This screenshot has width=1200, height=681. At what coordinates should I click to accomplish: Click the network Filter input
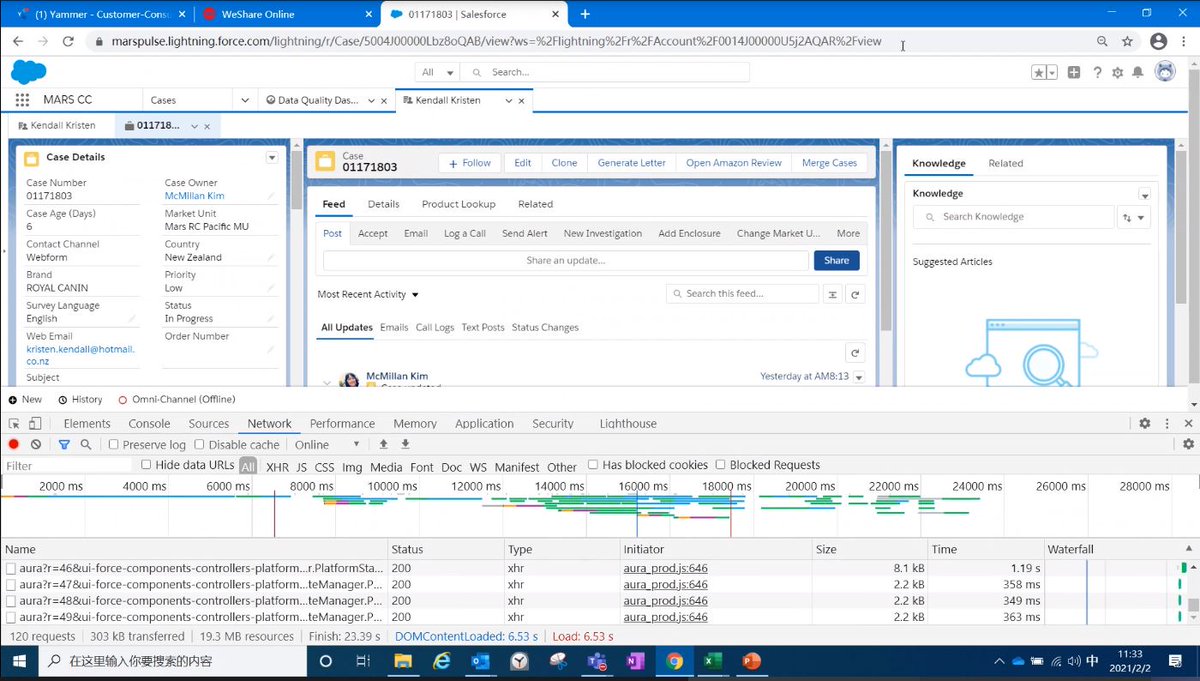tap(68, 466)
